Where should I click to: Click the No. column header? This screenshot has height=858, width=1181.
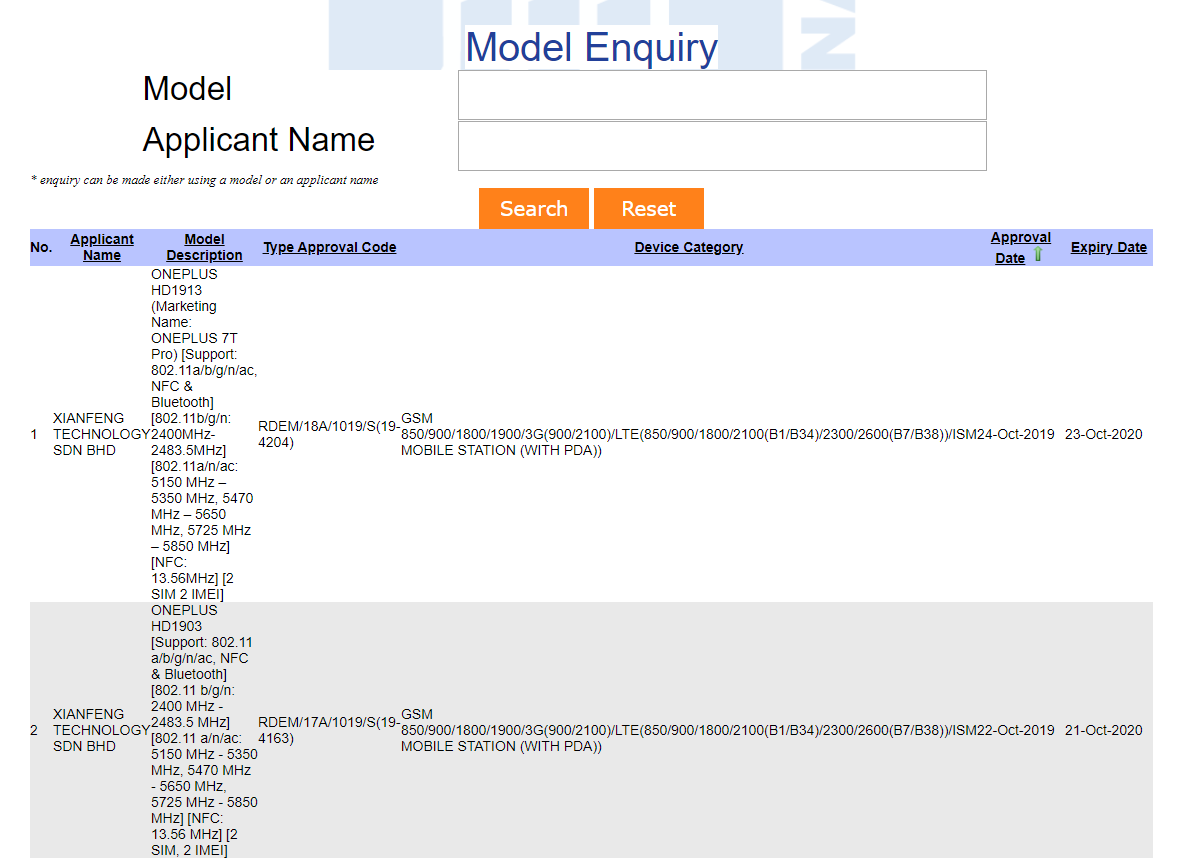pos(41,247)
